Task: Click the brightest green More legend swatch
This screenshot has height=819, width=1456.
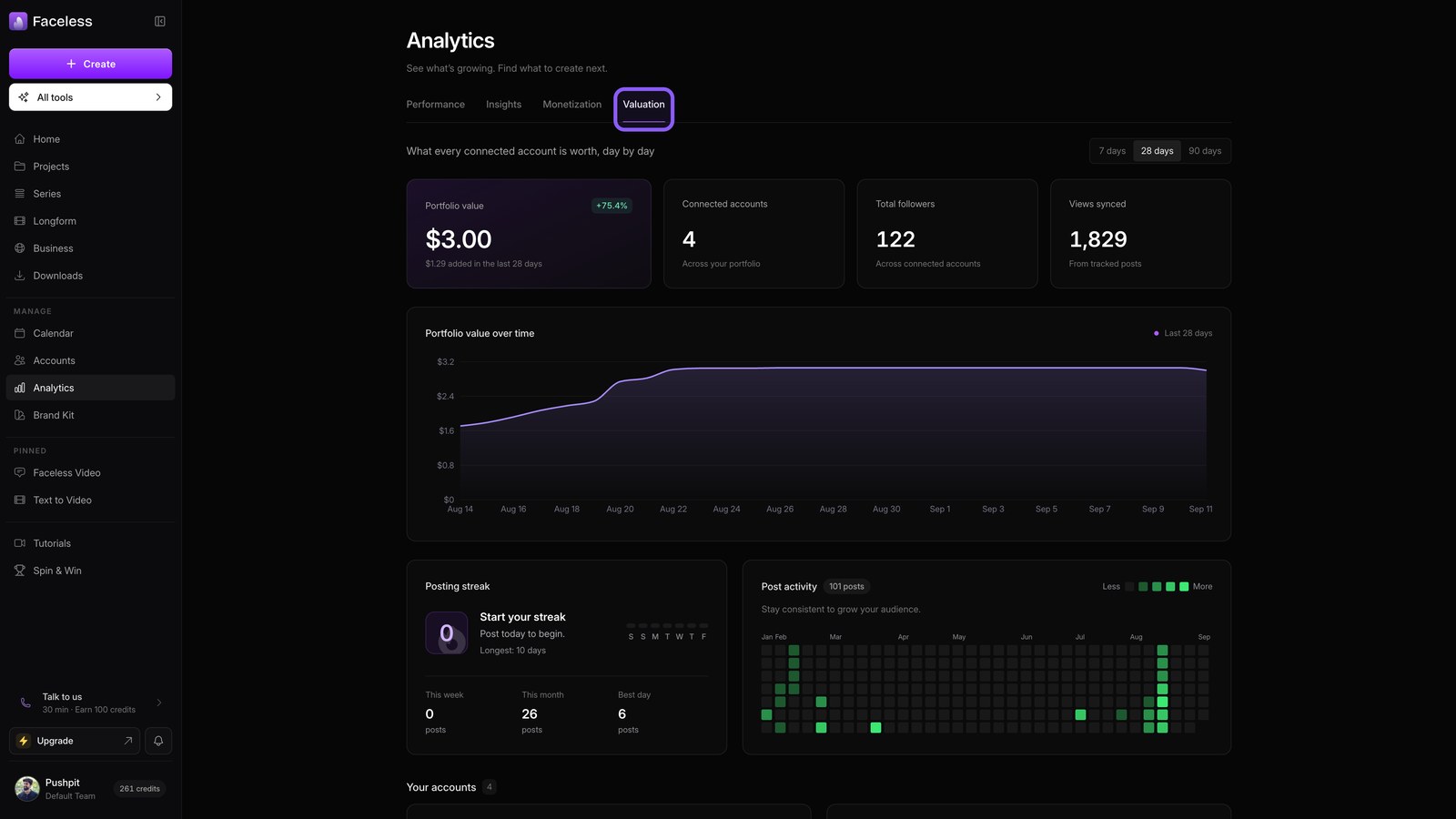Action: (1184, 587)
